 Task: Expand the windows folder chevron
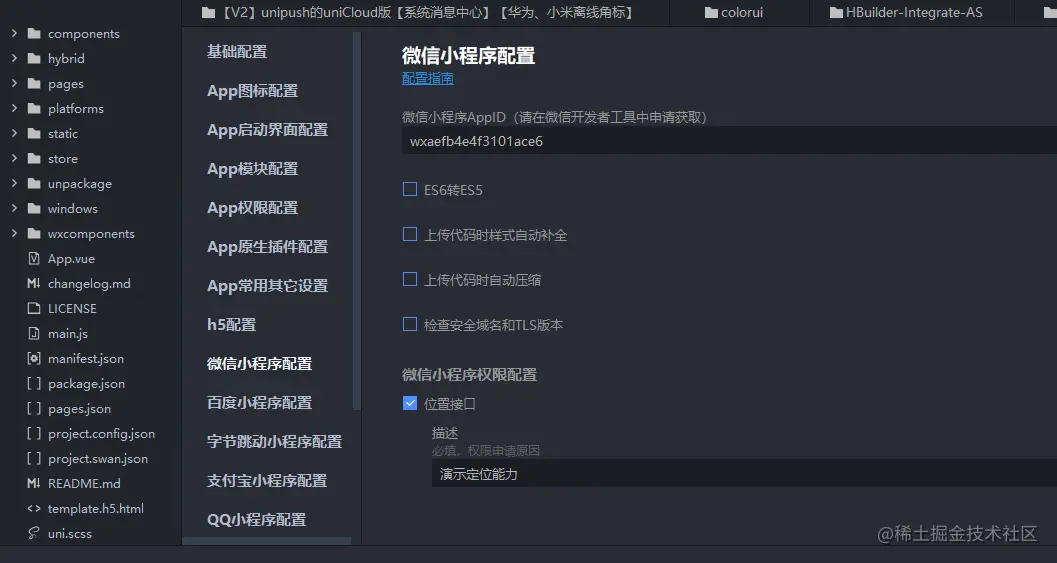click(x=14, y=208)
